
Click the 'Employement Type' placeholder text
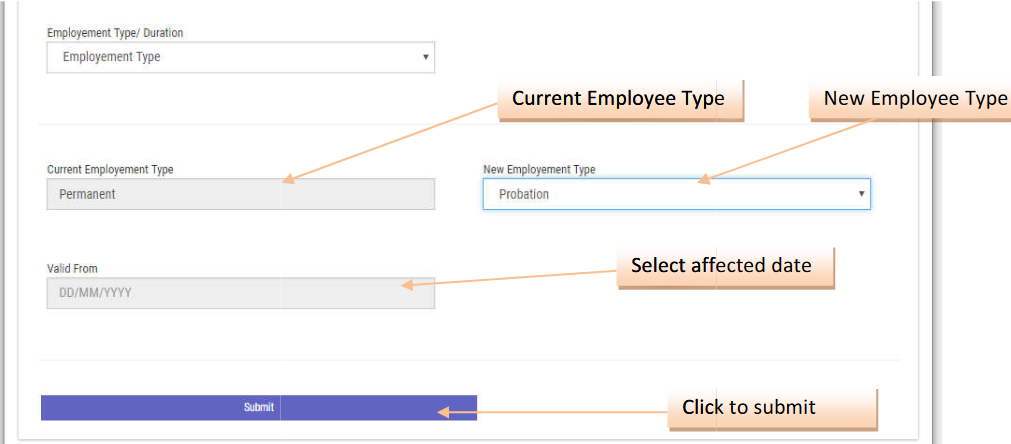[x=111, y=57]
